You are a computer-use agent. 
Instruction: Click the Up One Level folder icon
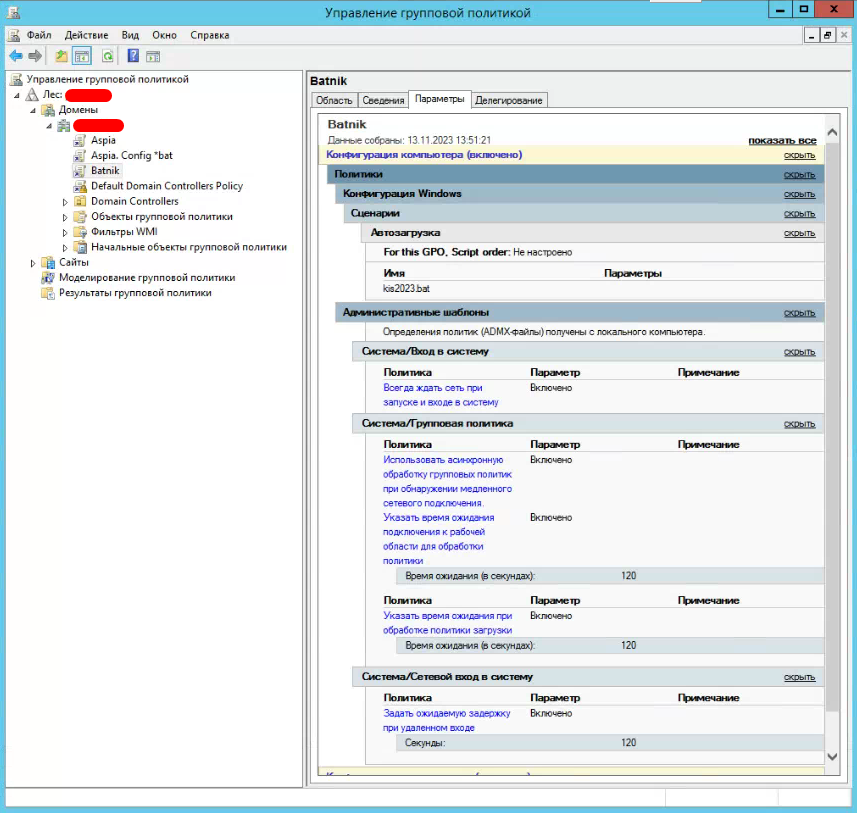[x=62, y=56]
